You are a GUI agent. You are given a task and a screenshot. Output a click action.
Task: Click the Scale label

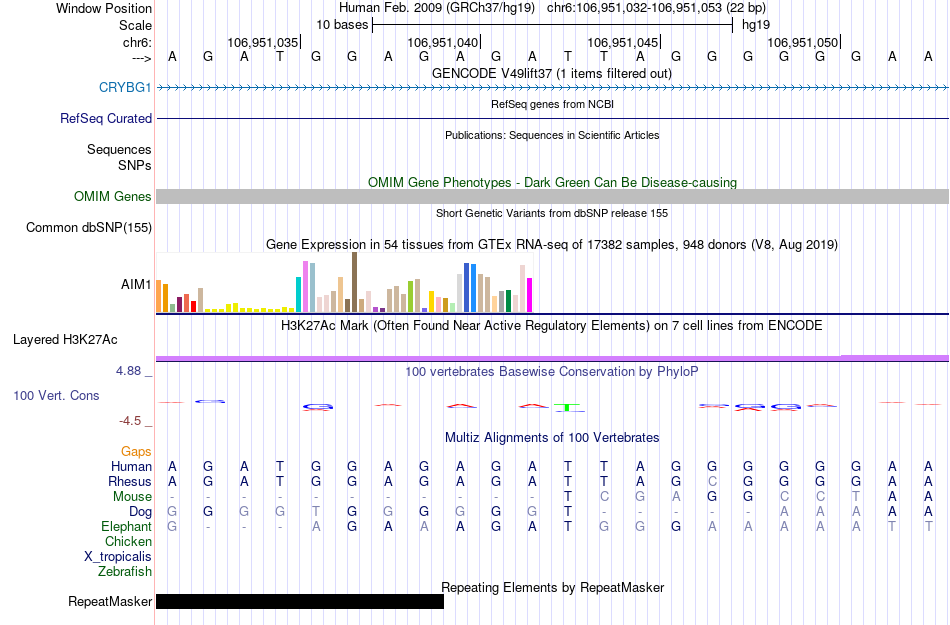135,25
